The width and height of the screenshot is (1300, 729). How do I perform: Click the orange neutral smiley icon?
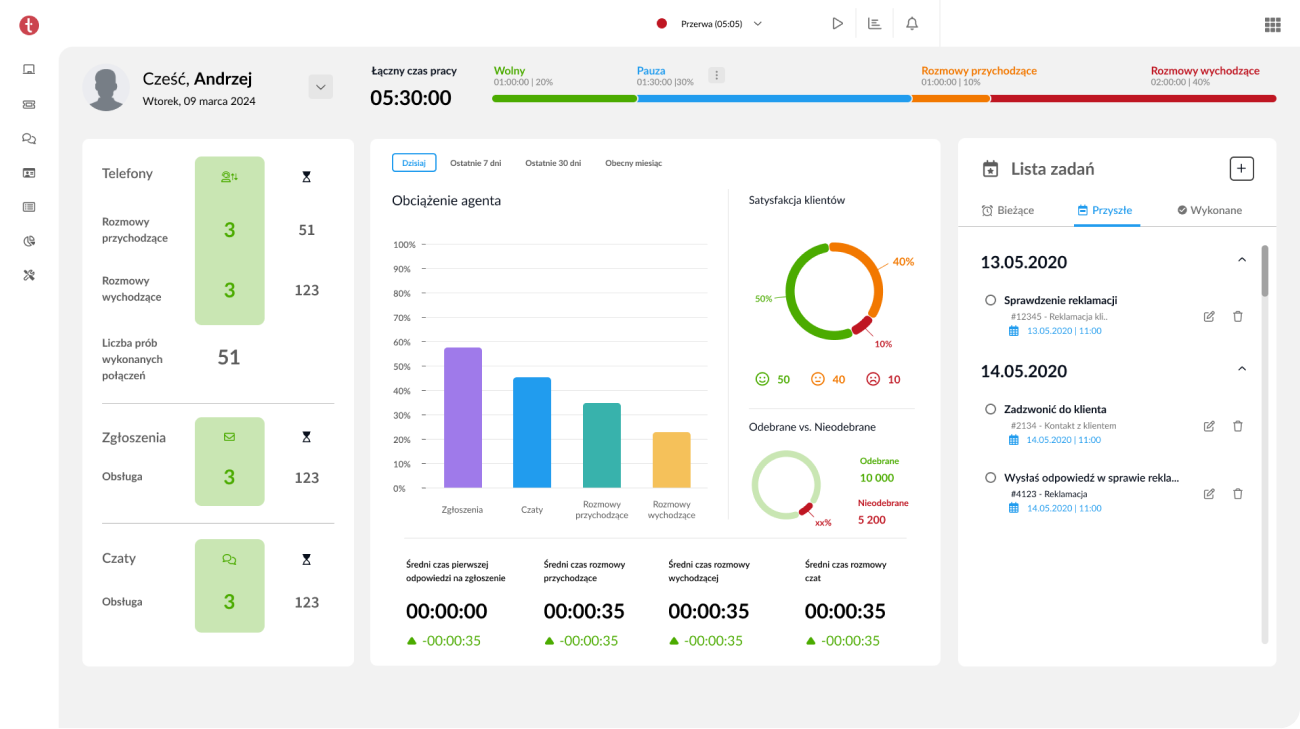point(817,379)
